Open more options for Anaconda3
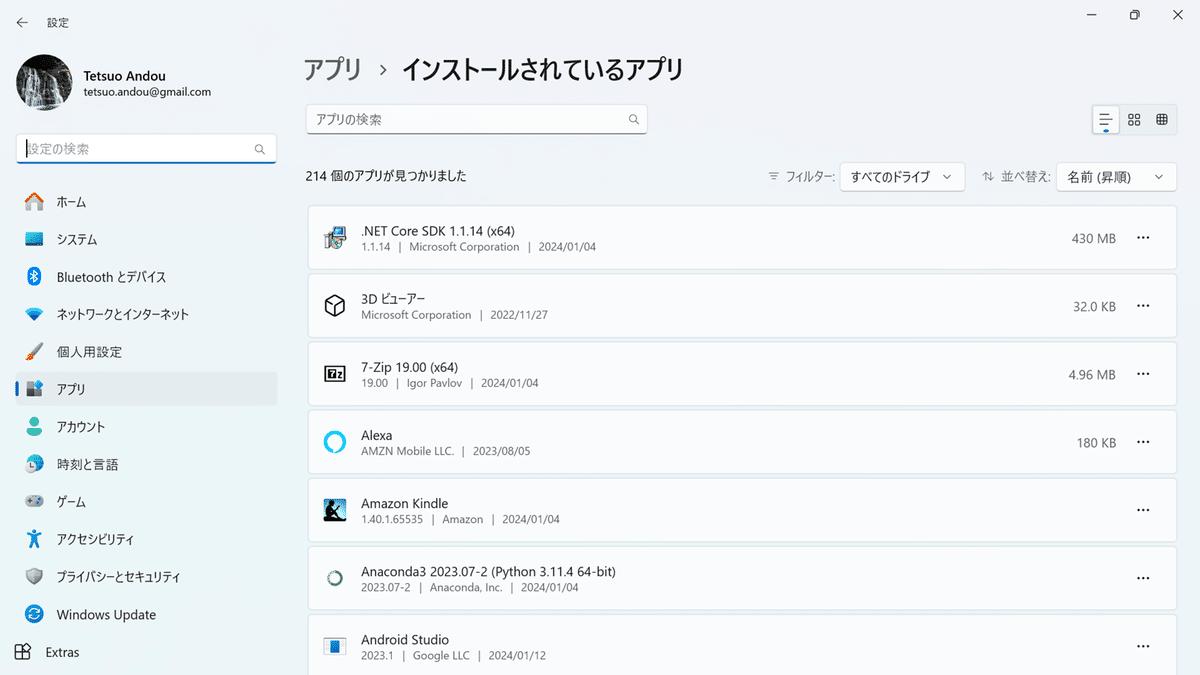The image size is (1200, 675). click(x=1144, y=578)
